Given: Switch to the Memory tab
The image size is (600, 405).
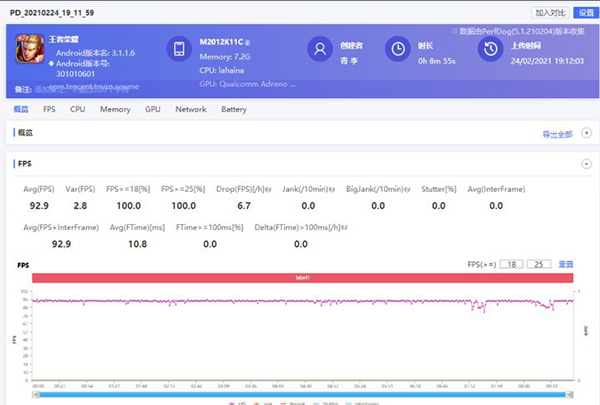Looking at the screenshot, I should (x=115, y=109).
